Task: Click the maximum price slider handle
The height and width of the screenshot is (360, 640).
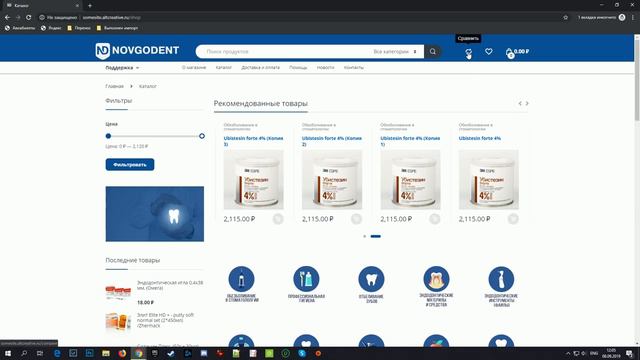Action: click(x=202, y=136)
